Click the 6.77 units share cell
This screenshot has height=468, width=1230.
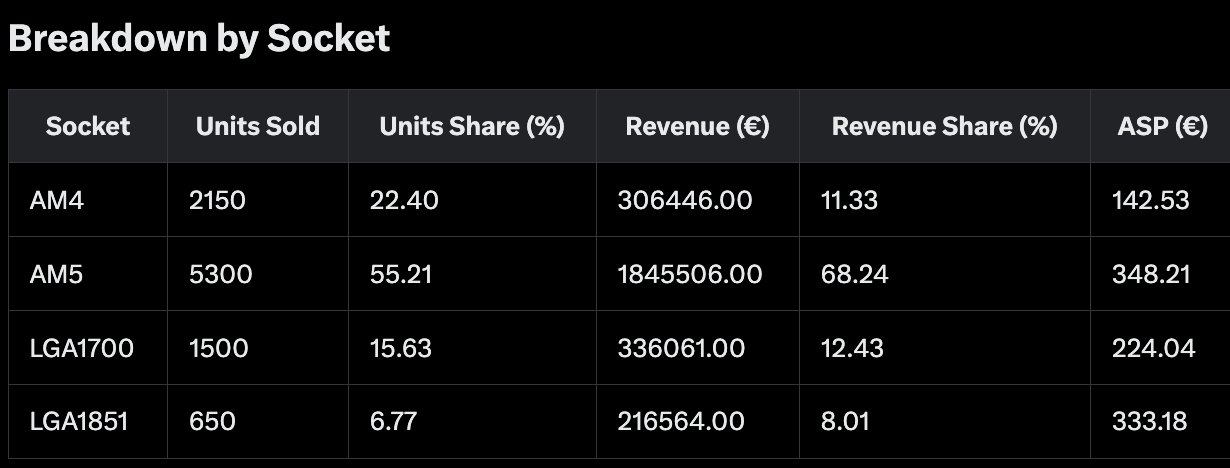472,421
